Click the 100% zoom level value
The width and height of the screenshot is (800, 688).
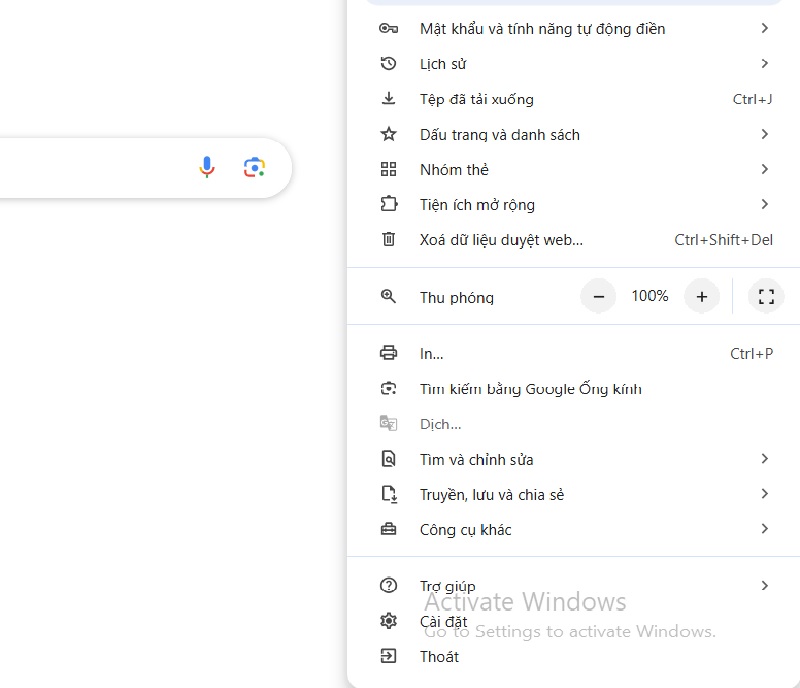click(650, 297)
